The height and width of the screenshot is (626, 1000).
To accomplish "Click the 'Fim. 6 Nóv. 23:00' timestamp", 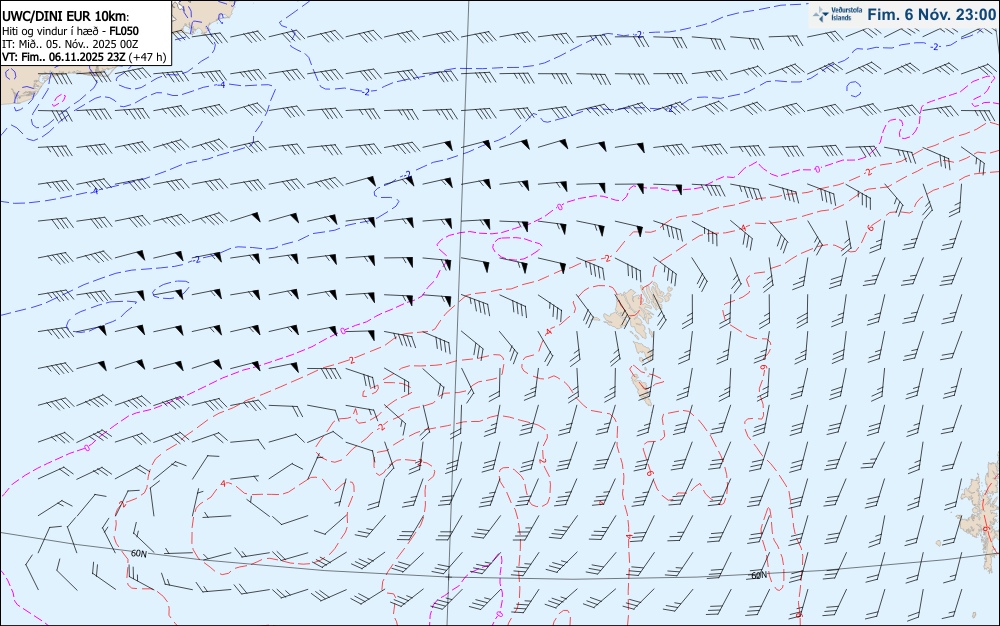I will 931,14.
